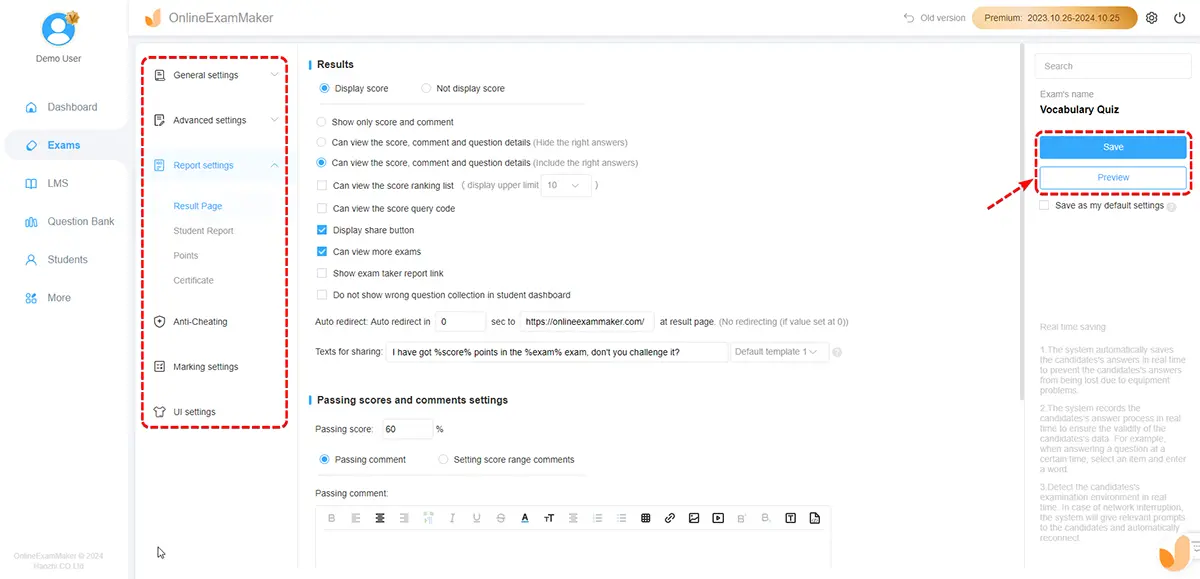Apply strikethrough formatting in editor toolbar
1200x579 pixels.
[501, 518]
